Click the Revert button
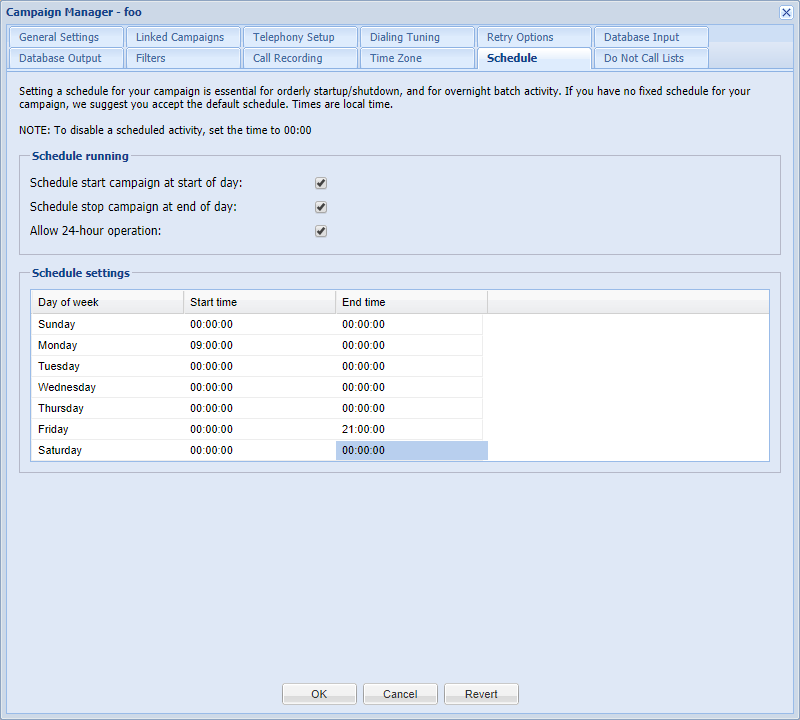800x720 pixels. (x=481, y=694)
